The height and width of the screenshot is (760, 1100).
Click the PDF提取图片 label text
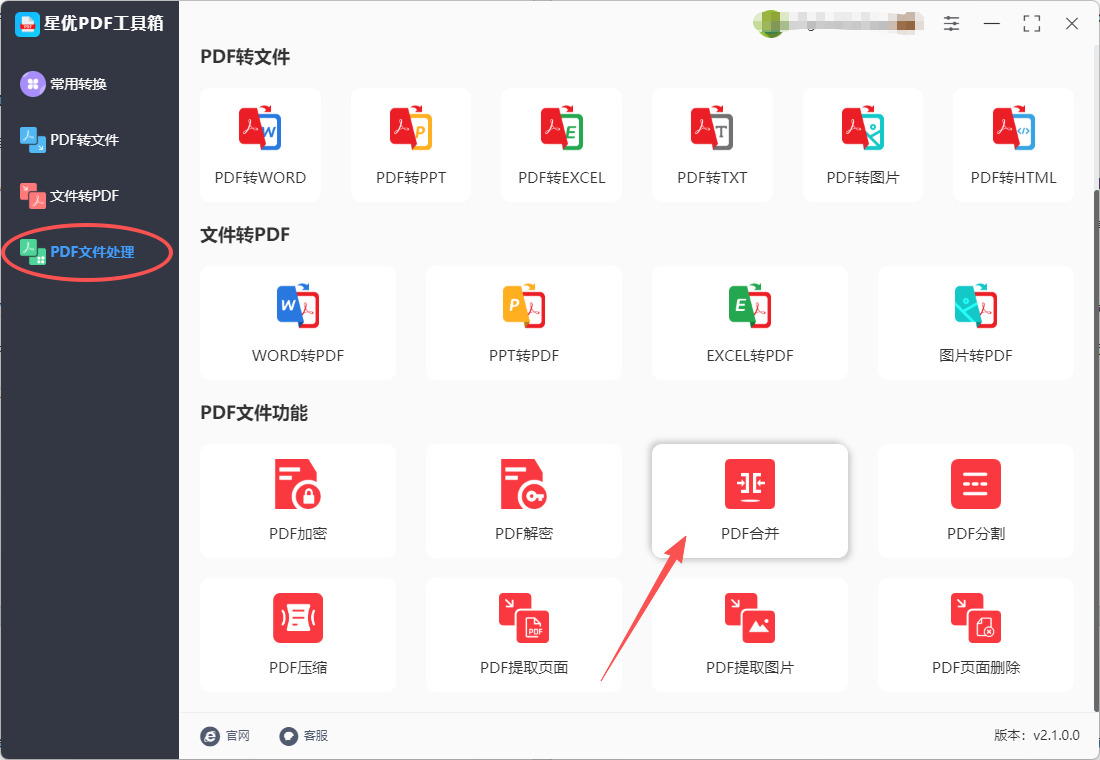tap(750, 667)
